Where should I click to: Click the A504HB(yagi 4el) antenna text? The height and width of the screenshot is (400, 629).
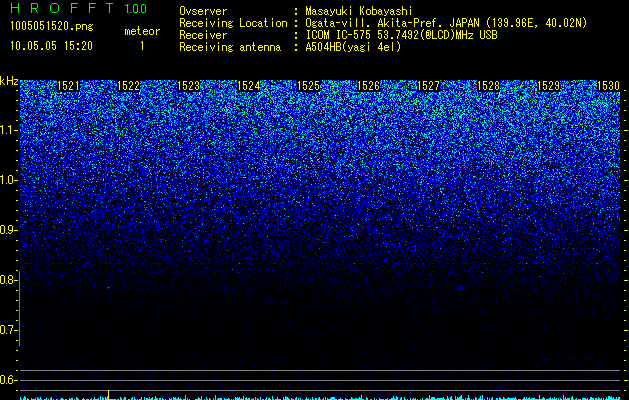coord(353,47)
